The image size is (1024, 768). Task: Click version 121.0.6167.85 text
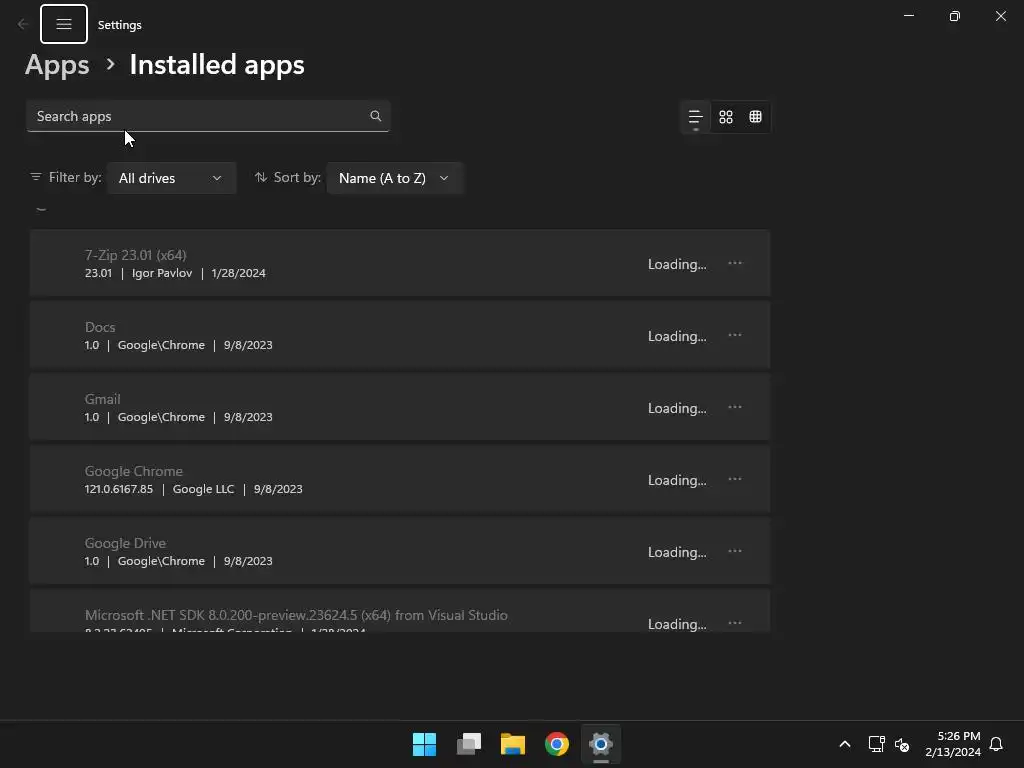point(119,489)
